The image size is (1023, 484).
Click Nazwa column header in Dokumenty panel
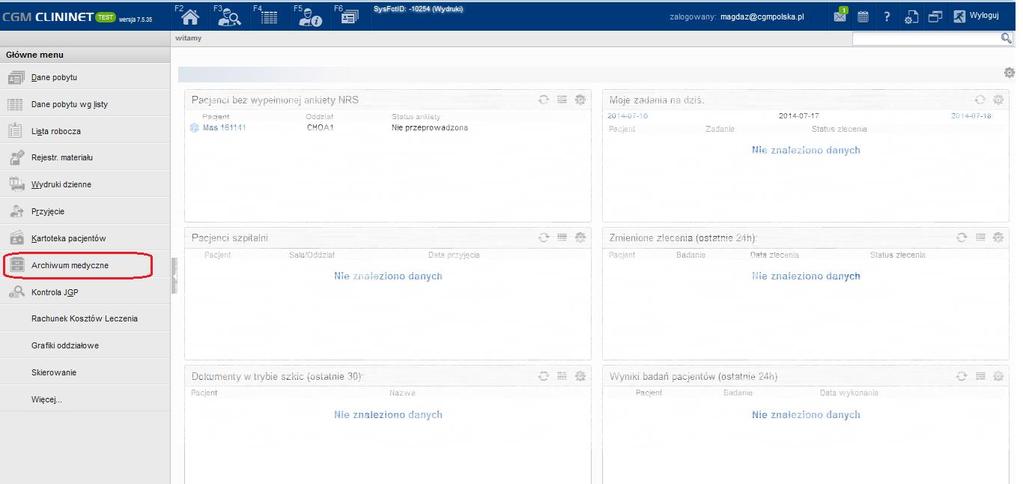coord(402,393)
